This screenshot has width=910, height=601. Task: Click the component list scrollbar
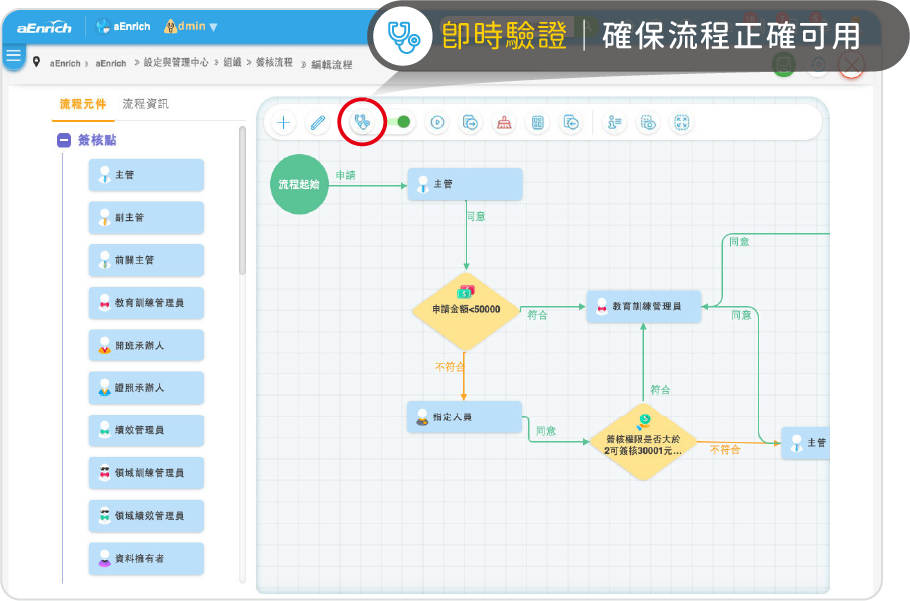coord(243,200)
